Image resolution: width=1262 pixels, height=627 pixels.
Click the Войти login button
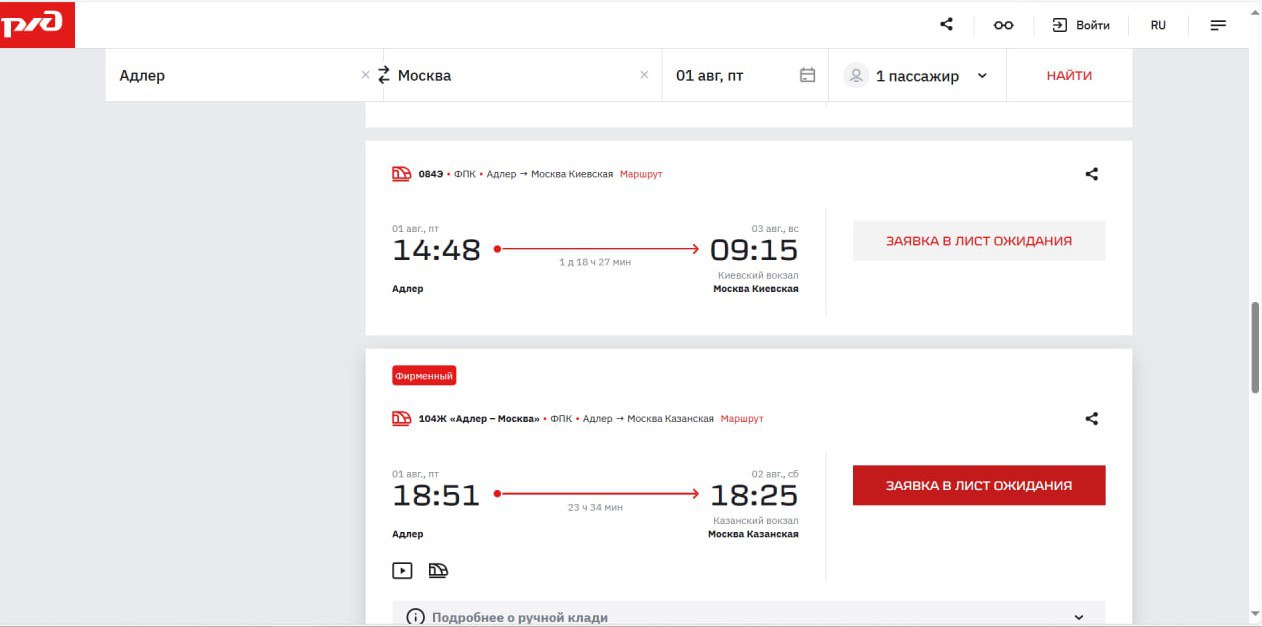point(1081,25)
